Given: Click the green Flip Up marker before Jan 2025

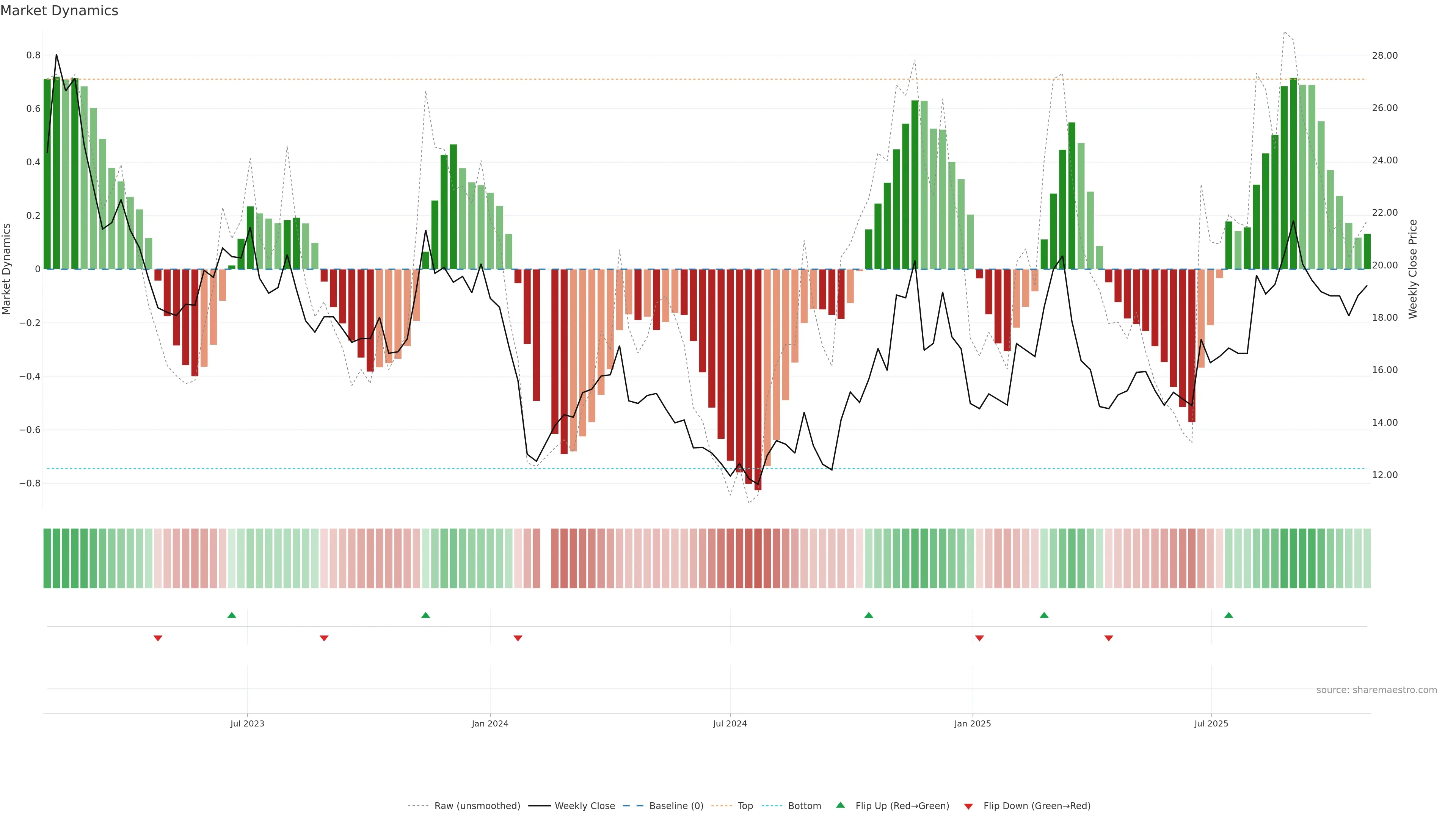Looking at the screenshot, I should point(869,615).
